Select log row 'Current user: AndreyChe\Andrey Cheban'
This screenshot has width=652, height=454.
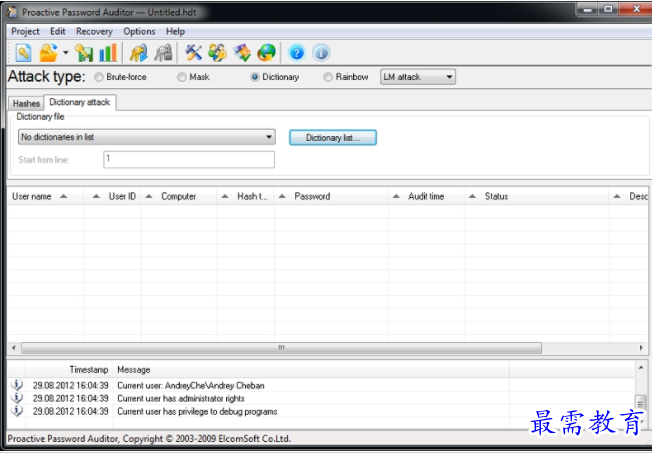click(x=321, y=385)
